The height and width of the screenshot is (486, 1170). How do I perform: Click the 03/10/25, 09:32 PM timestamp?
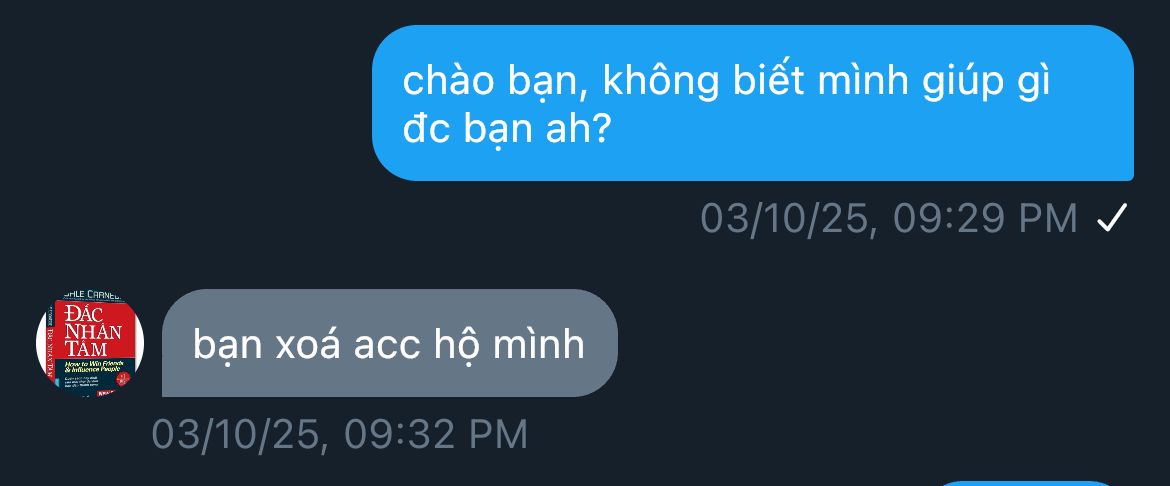click(340, 434)
